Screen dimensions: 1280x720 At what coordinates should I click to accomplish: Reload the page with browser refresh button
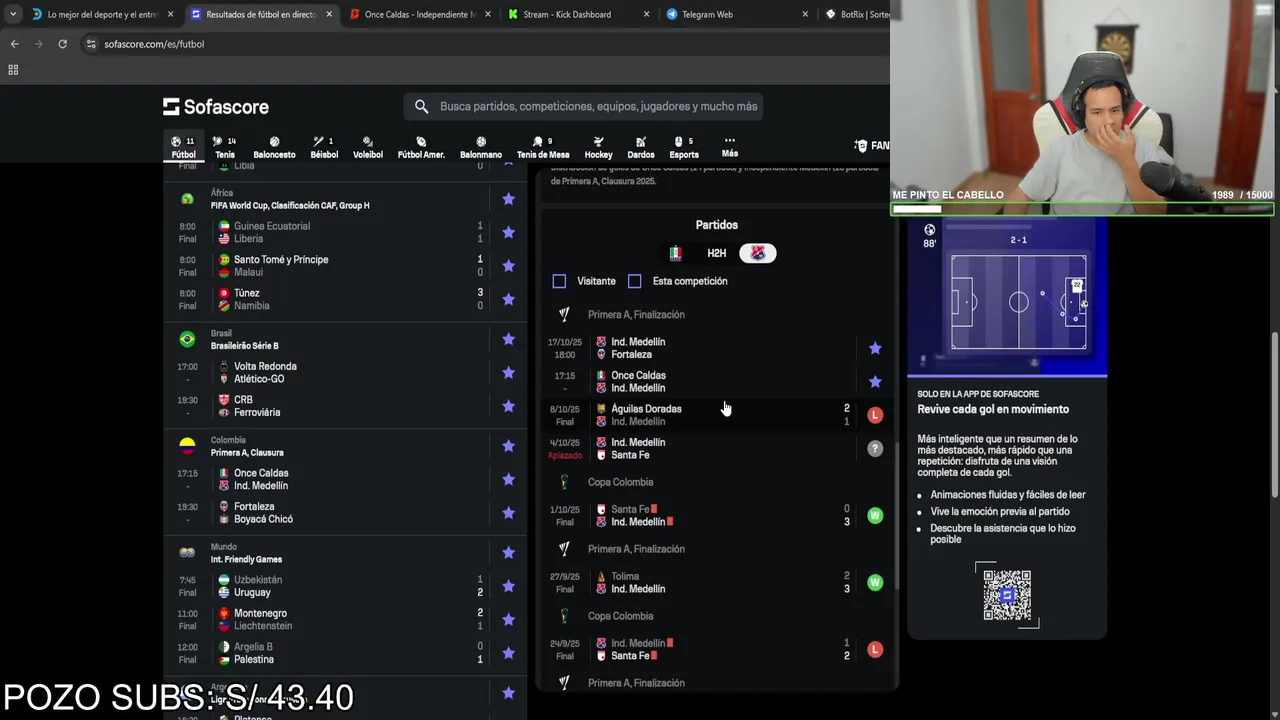tap(62, 44)
